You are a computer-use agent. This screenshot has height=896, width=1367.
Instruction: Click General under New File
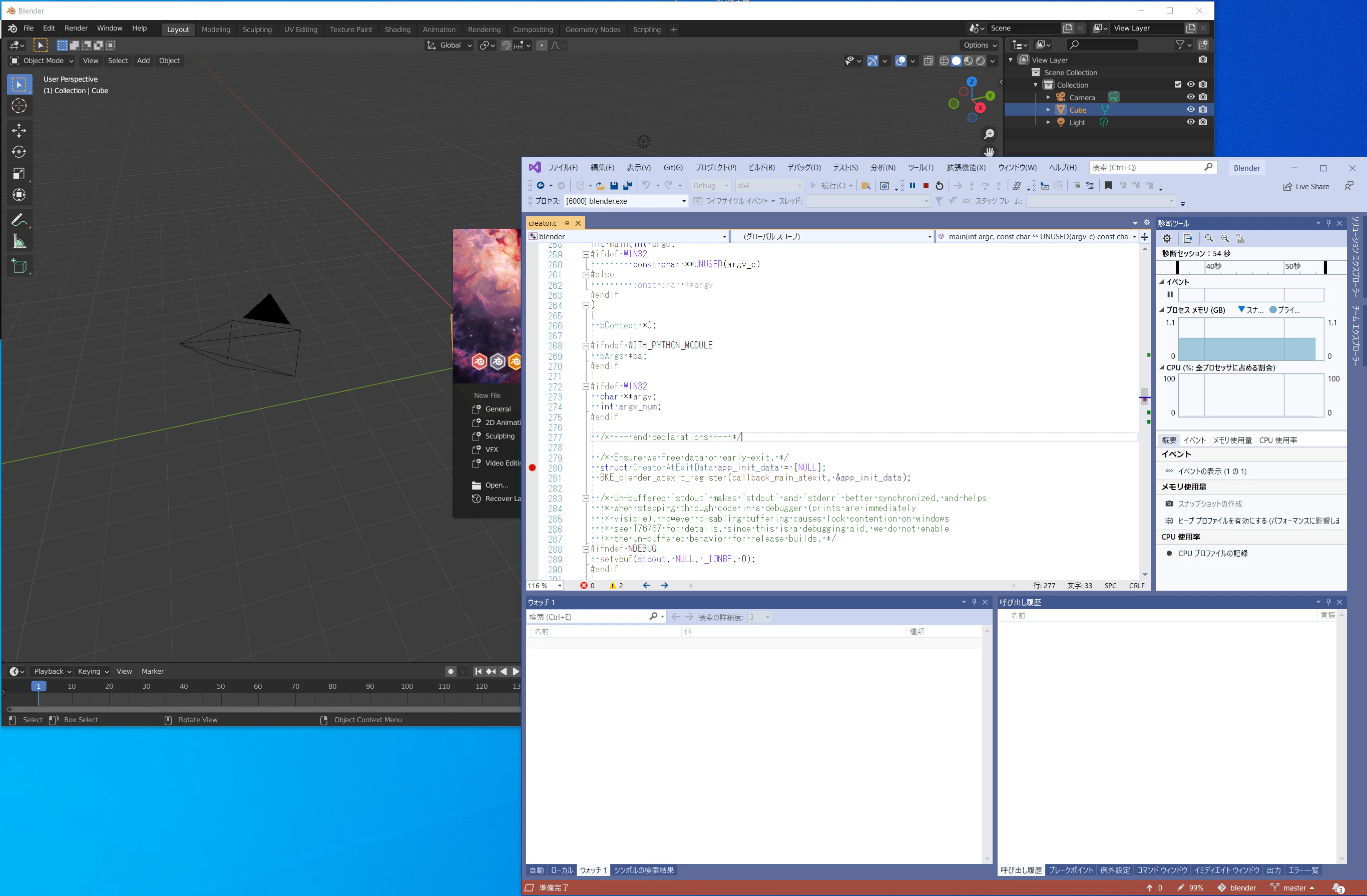[498, 409]
